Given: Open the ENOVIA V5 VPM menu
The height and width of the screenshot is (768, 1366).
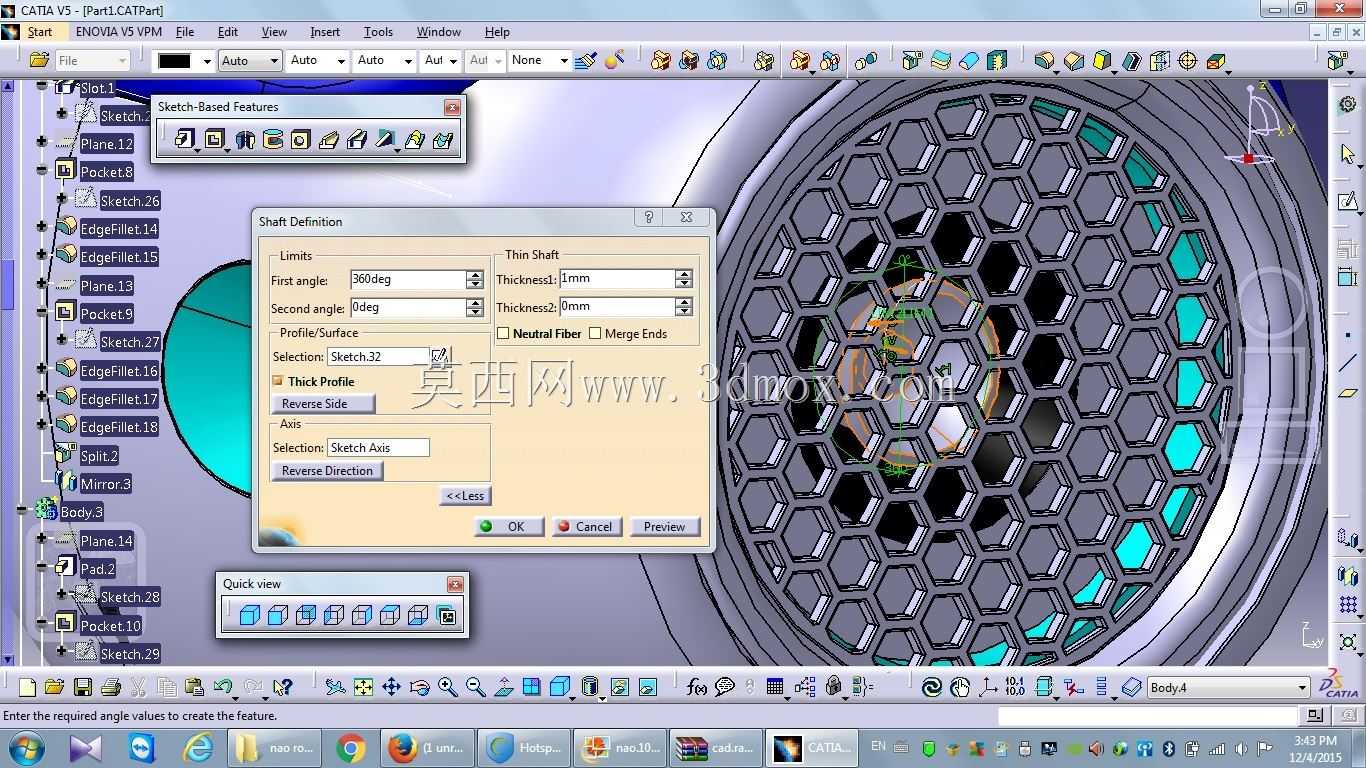Looking at the screenshot, I should point(119,32).
